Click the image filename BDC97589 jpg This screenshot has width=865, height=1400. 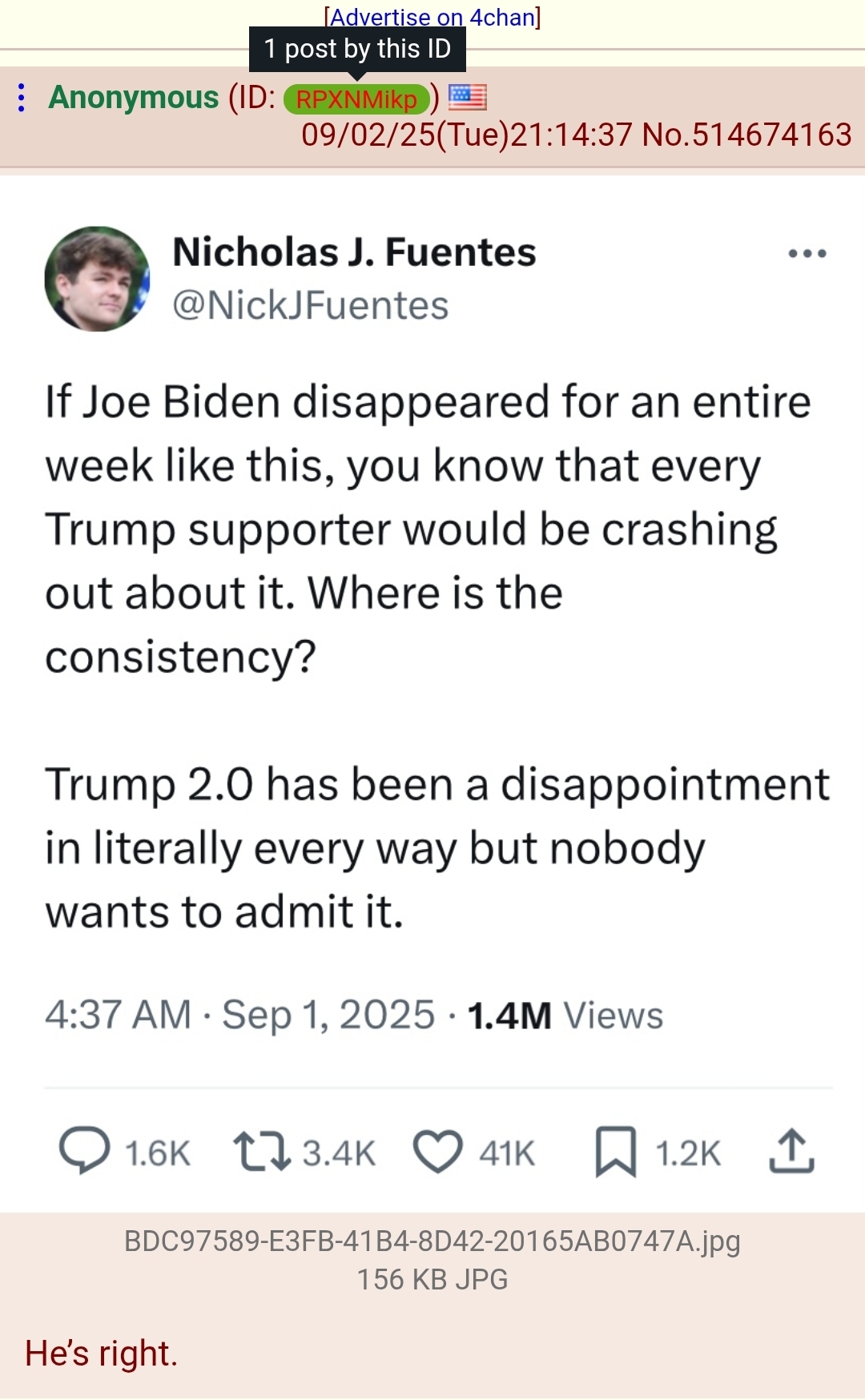(x=432, y=1241)
